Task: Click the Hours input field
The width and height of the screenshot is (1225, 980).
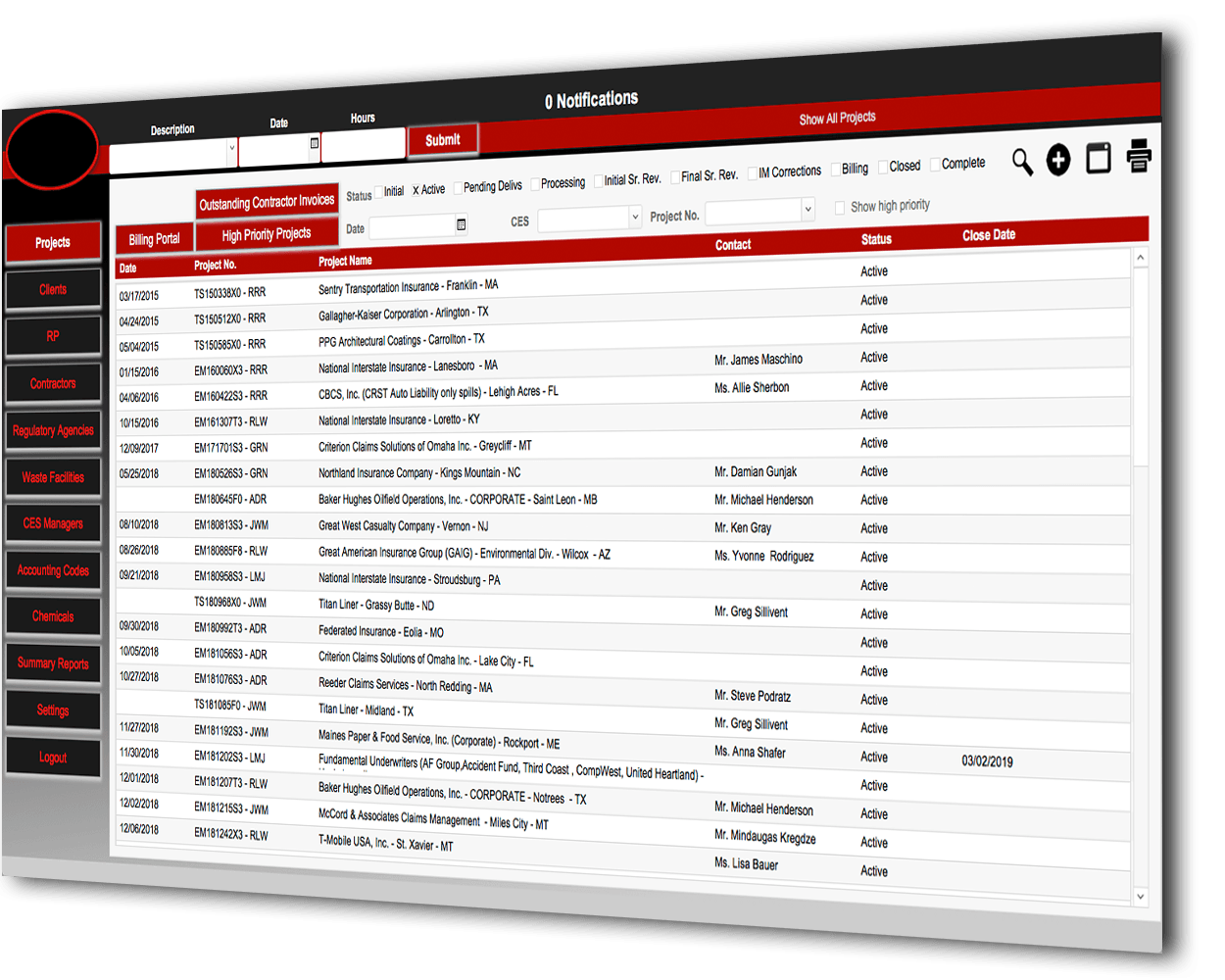Action: pyautogui.click(x=364, y=144)
